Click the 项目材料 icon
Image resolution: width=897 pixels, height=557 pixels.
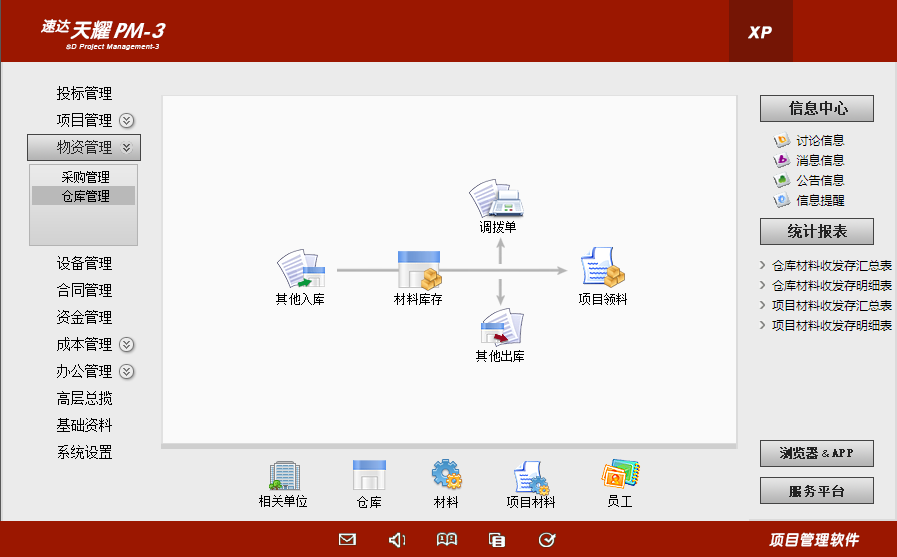(x=530, y=477)
